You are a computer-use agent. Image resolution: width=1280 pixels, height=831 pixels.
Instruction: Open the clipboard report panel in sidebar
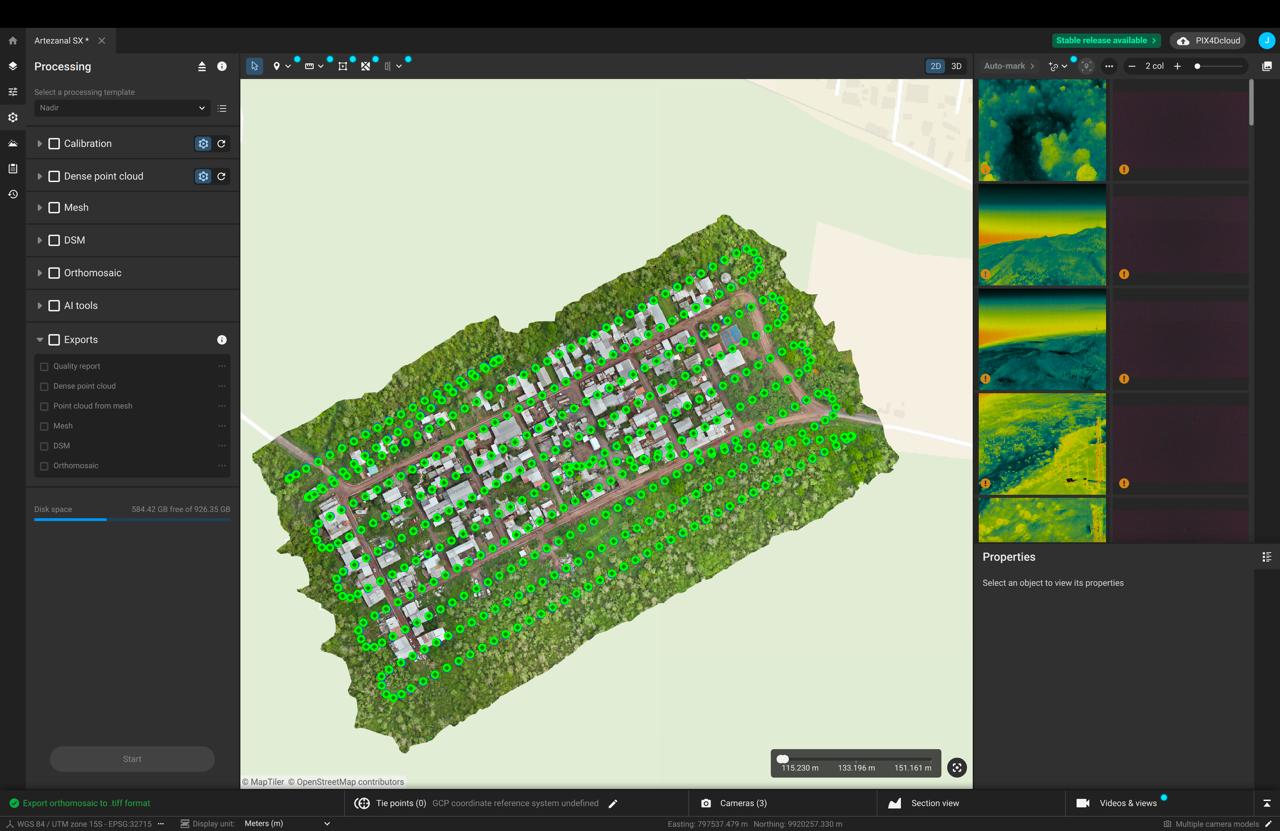(13, 169)
